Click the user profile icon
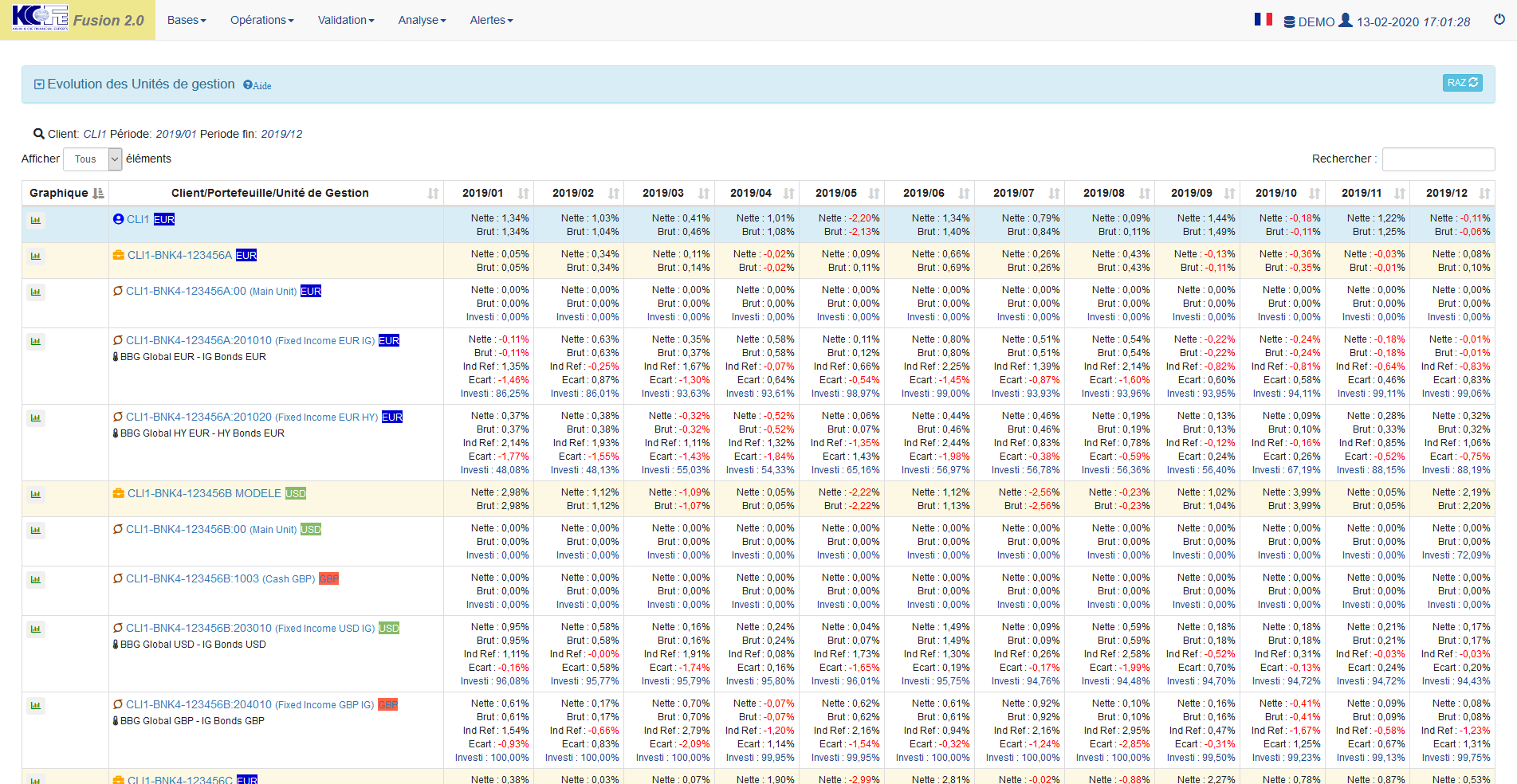Image resolution: width=1517 pixels, height=784 pixels. point(1345,21)
